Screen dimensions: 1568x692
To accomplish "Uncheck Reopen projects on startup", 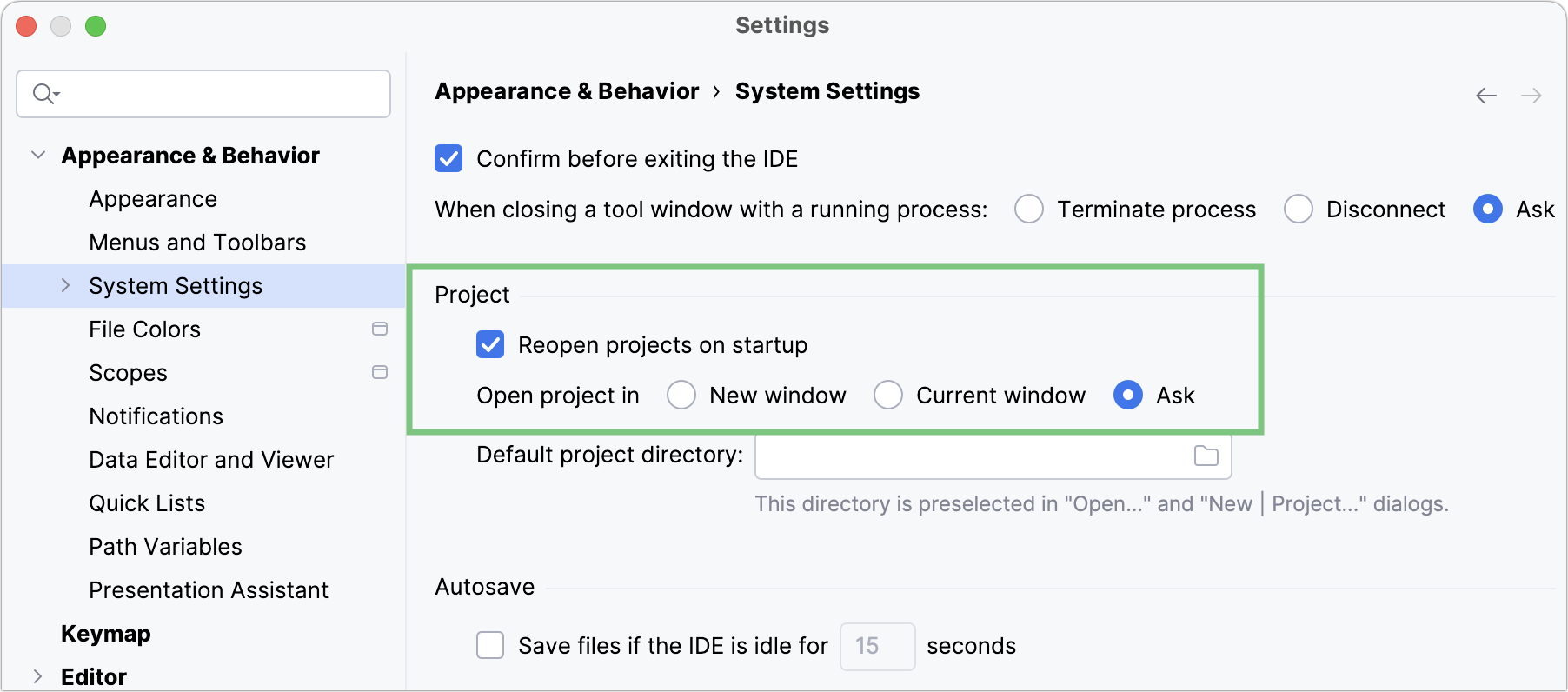I will (490, 344).
